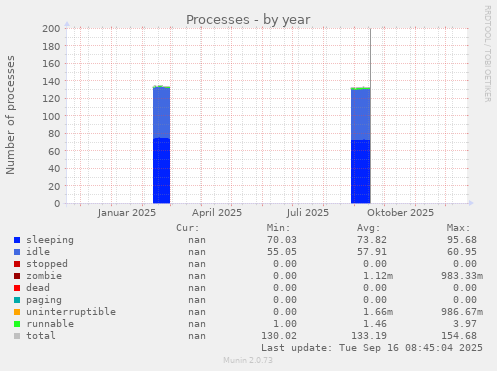497x371 pixels.
Task: Click the 60 y-axis tick label
Action: (54, 151)
